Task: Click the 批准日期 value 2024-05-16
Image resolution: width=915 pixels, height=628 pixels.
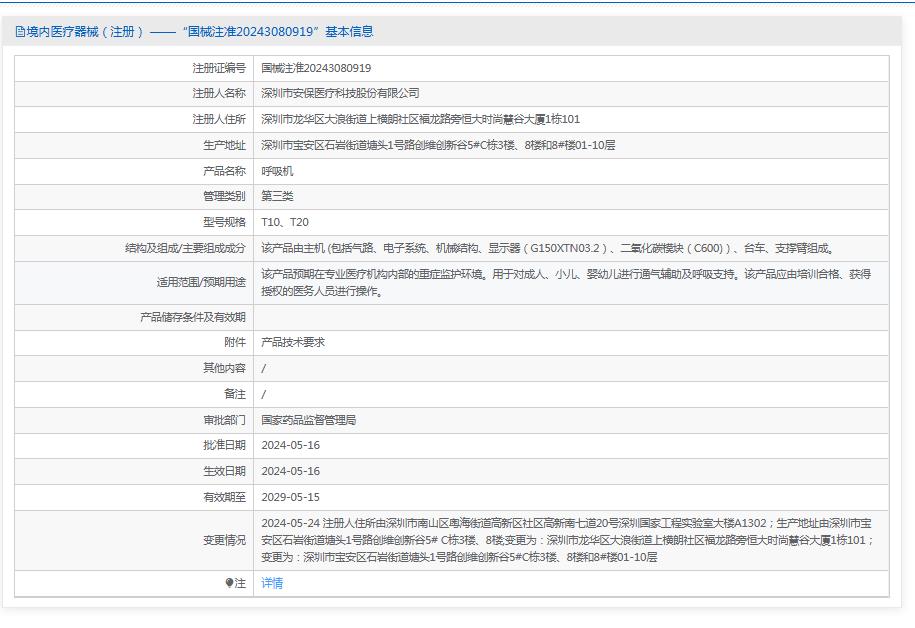Action: pos(290,445)
